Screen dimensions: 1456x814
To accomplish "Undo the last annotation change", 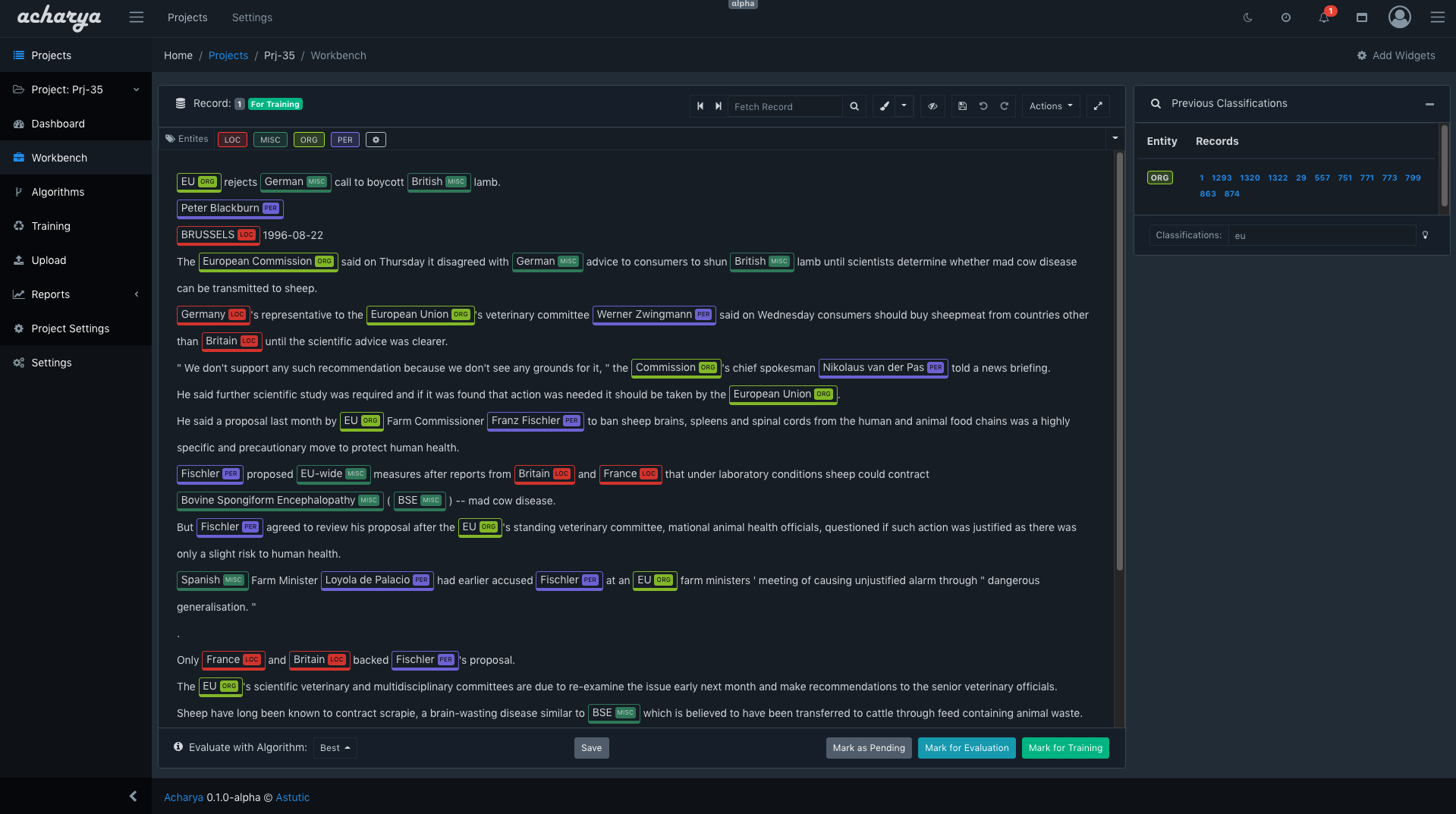I will pyautogui.click(x=983, y=106).
